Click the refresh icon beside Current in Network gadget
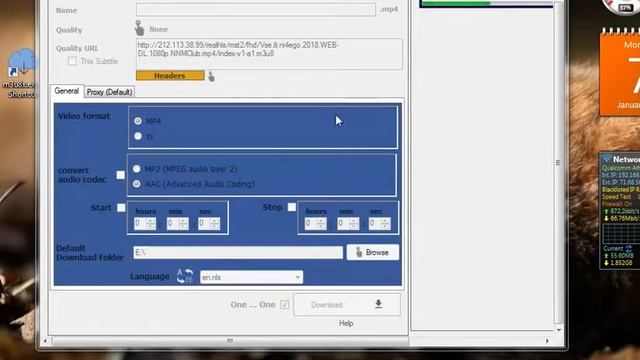This screenshot has width=640, height=360. tap(629, 248)
